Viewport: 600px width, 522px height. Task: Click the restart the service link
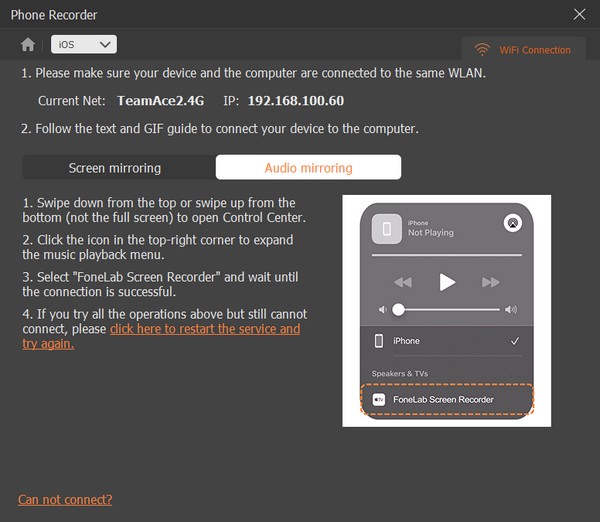(x=204, y=329)
